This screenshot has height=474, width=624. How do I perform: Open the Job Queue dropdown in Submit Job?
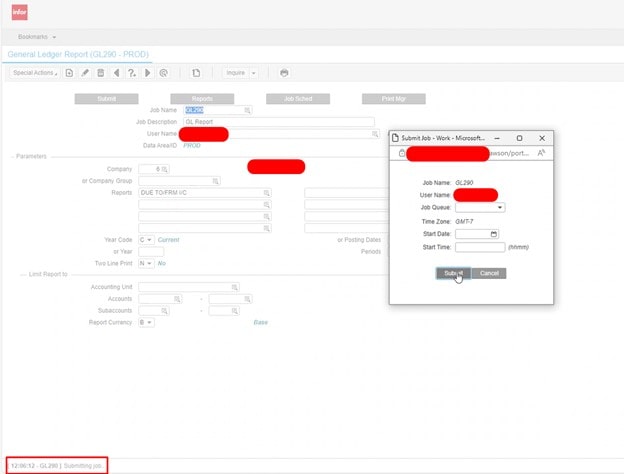(x=480, y=207)
